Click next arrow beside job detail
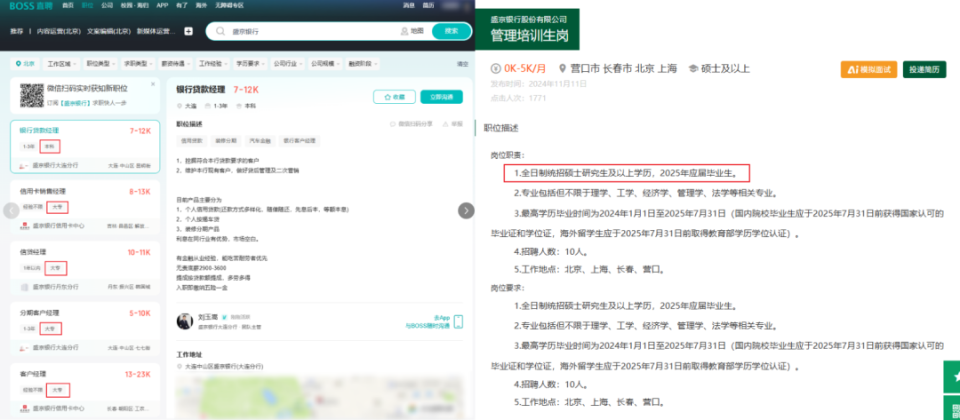The width and height of the screenshot is (960, 420). point(466,211)
